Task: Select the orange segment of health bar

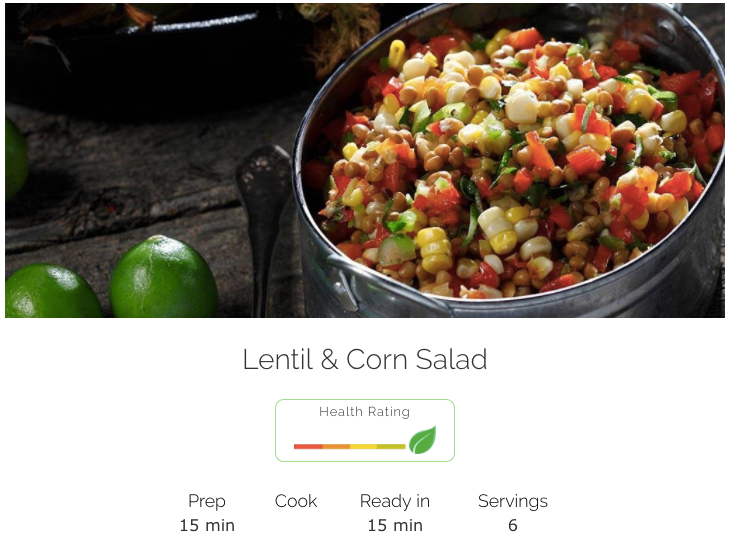Action: coord(336,446)
